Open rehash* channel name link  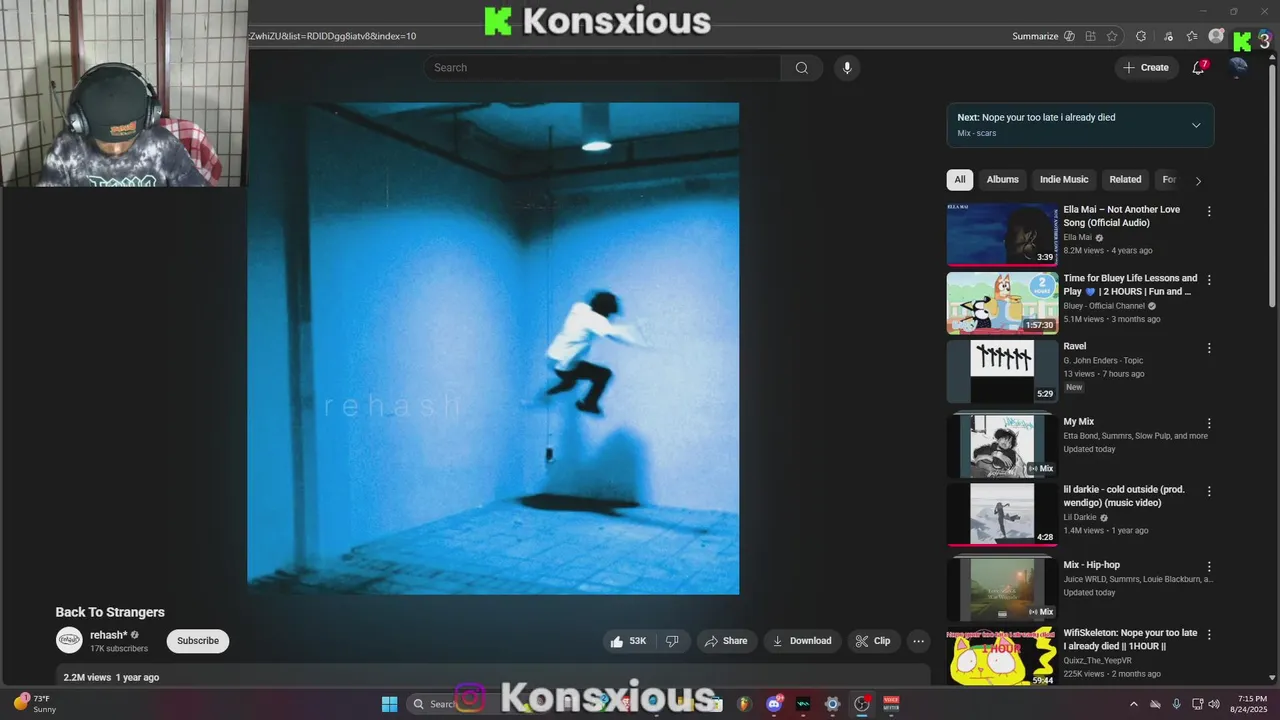pyautogui.click(x=108, y=635)
